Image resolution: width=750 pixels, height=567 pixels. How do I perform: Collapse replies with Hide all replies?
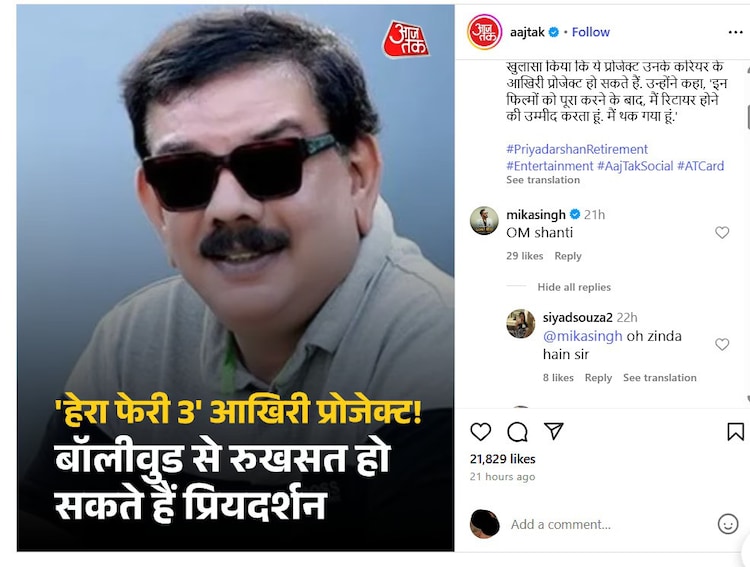pos(574,287)
